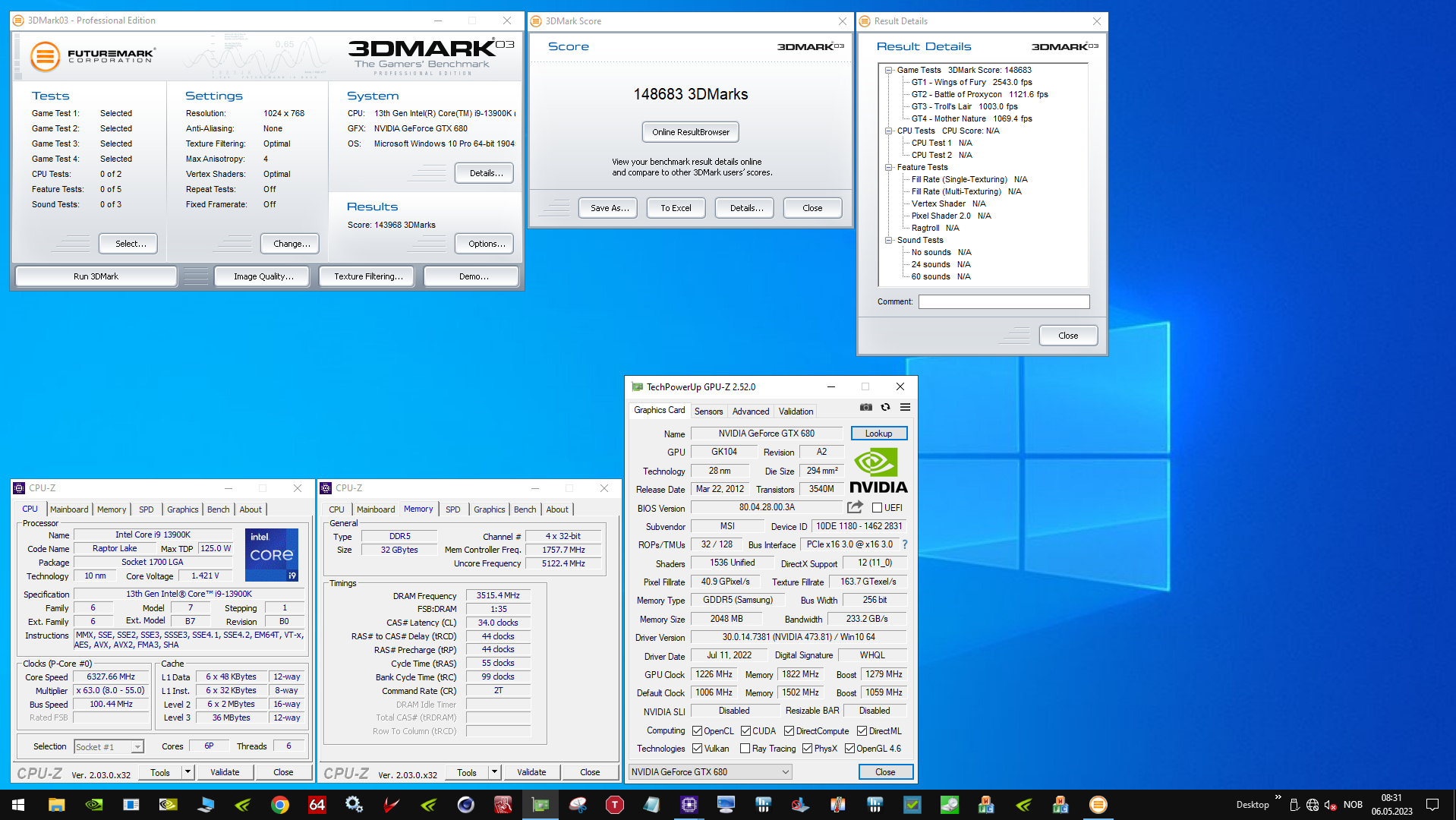
Task: Open Bench tab in left CPU-Z
Action: pyautogui.click(x=218, y=509)
